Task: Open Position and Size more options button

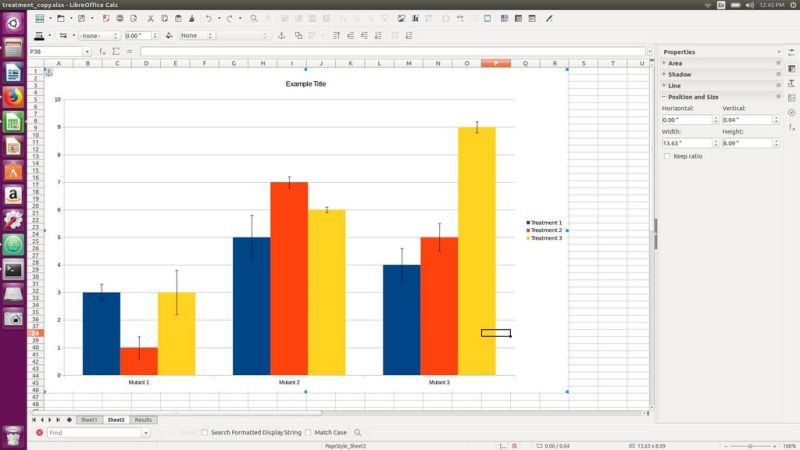Action: point(779,97)
